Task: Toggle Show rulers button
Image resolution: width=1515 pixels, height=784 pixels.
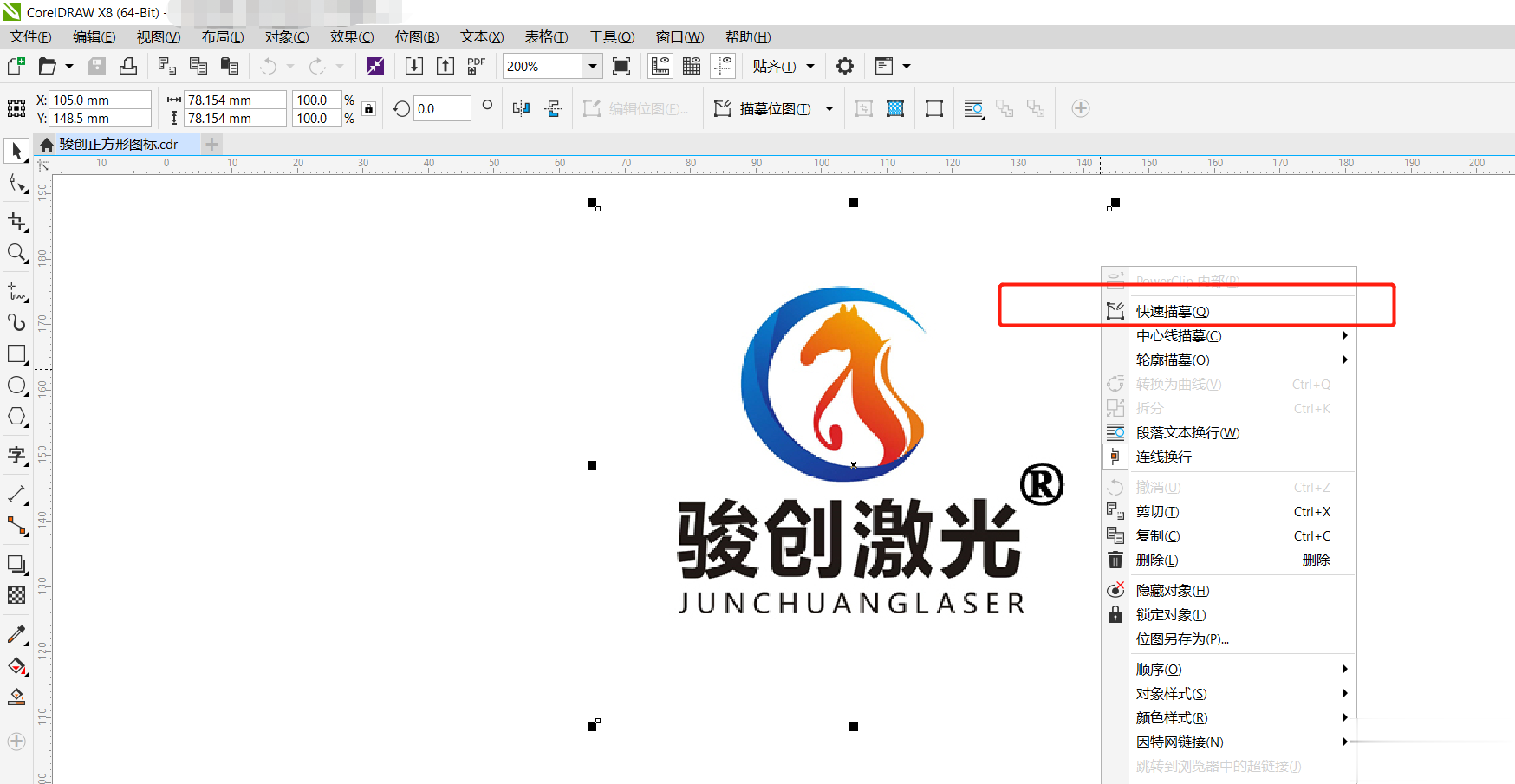Action: click(x=660, y=66)
